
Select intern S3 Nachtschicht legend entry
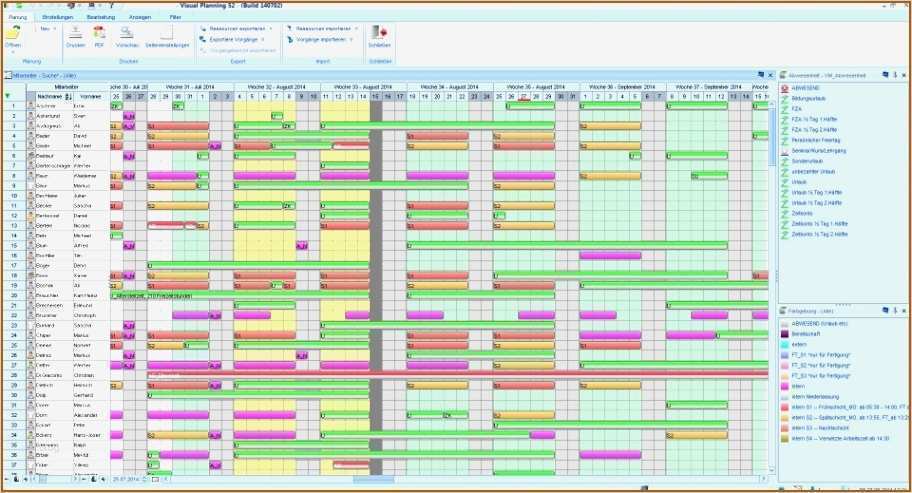coord(820,428)
